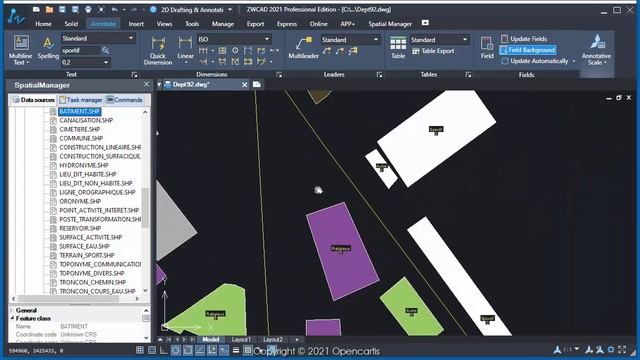Toggle Field Background
The height and width of the screenshot is (360, 640).
click(x=528, y=50)
